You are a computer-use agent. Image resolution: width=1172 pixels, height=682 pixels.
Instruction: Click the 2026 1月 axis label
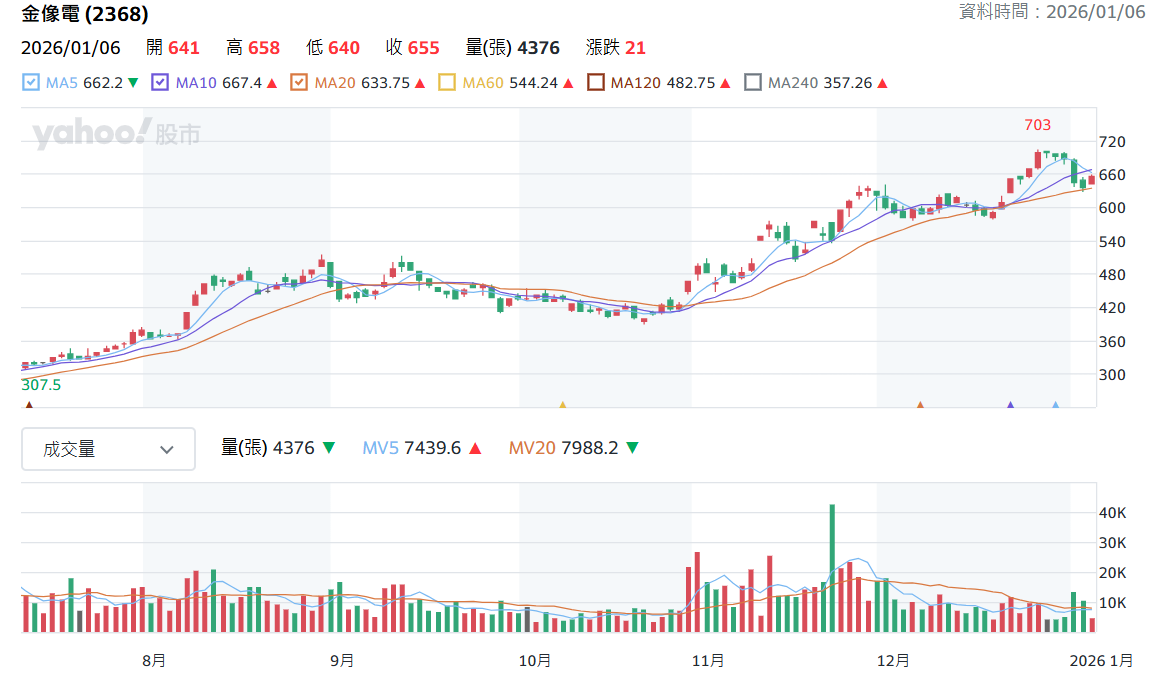pos(1101,661)
